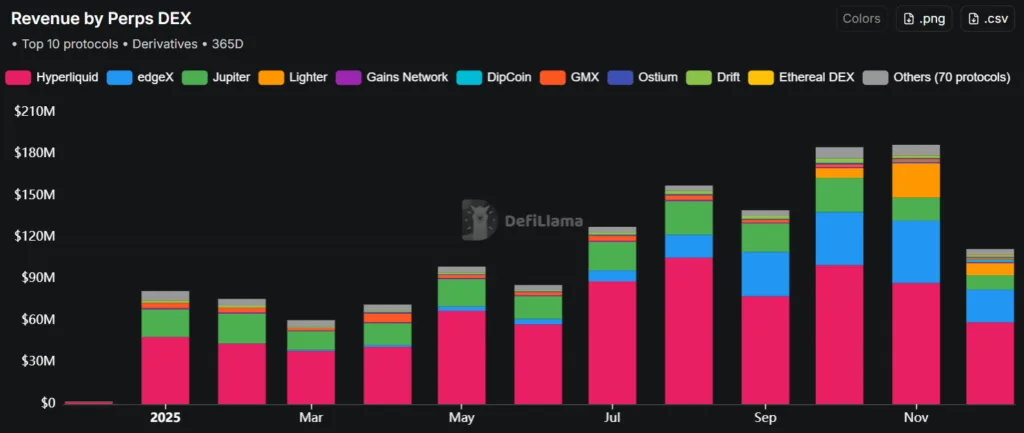Click the $30M y-axis label

coord(37,361)
